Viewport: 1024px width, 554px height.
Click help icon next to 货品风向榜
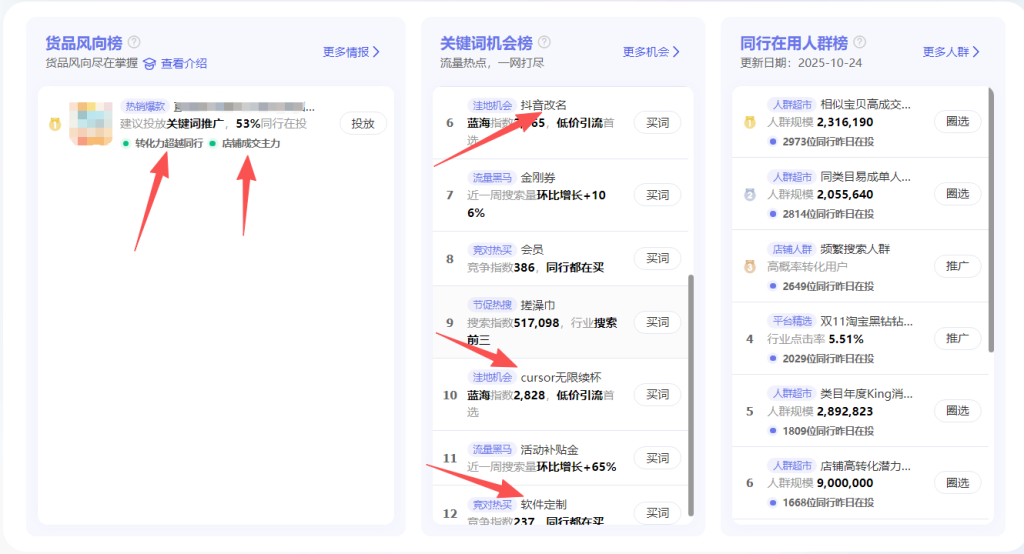tap(134, 42)
